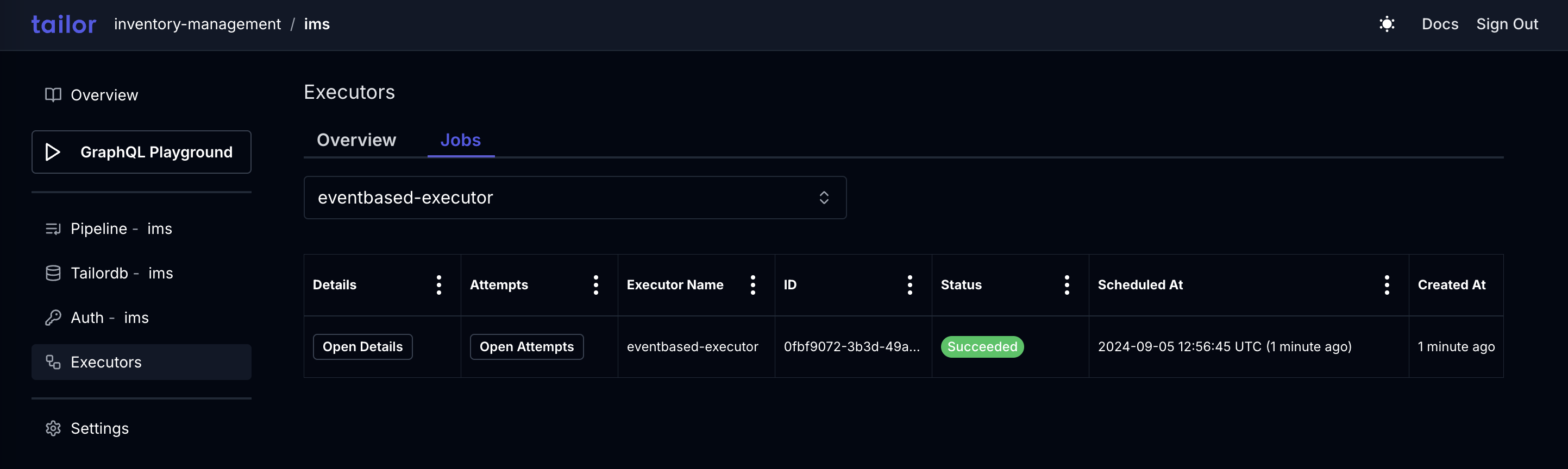Launch the GraphQL Playground
Screen dimensions: 1568x469
point(141,152)
